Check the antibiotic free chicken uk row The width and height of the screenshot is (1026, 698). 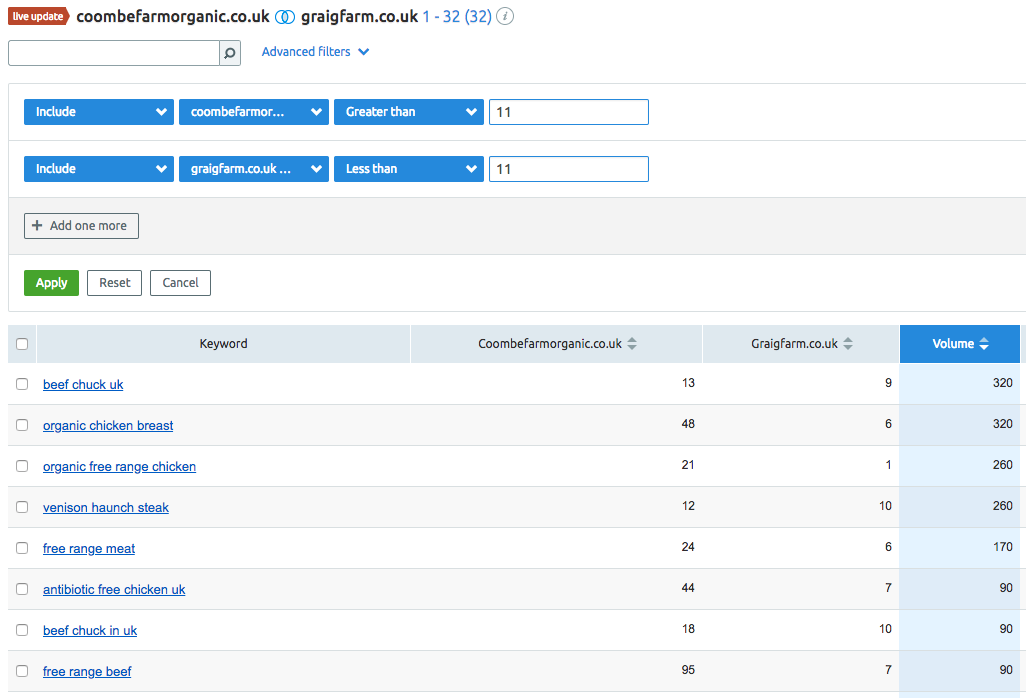(x=22, y=589)
